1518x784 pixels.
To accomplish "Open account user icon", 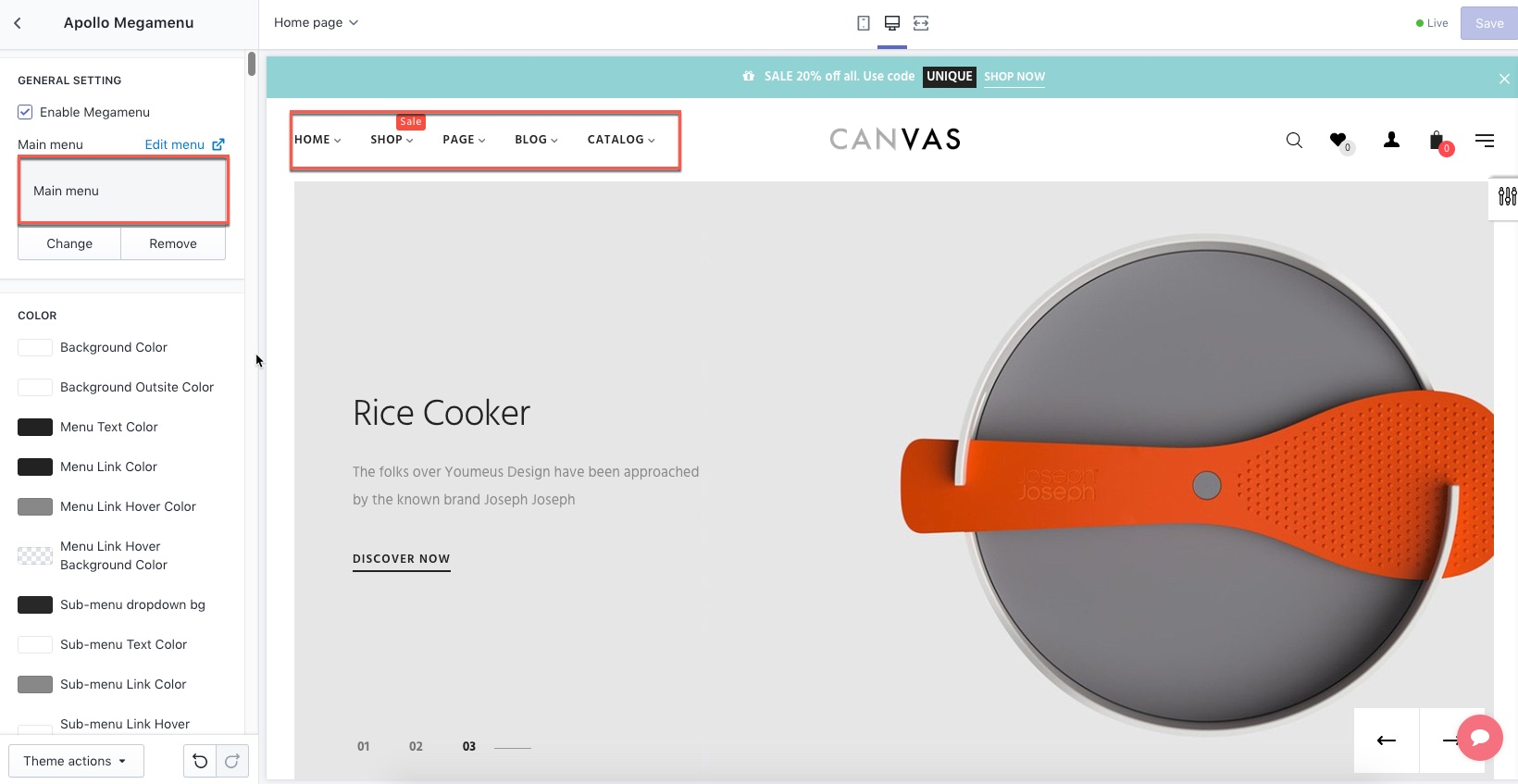I will 1391,140.
